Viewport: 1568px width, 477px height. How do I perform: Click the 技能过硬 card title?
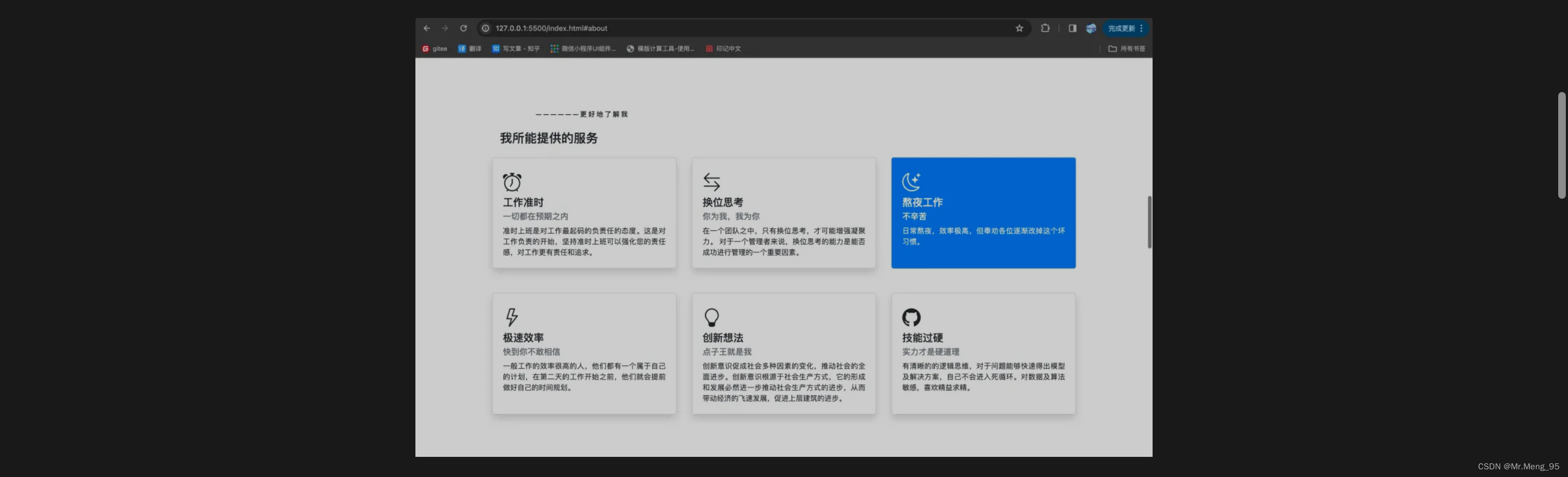click(922, 338)
